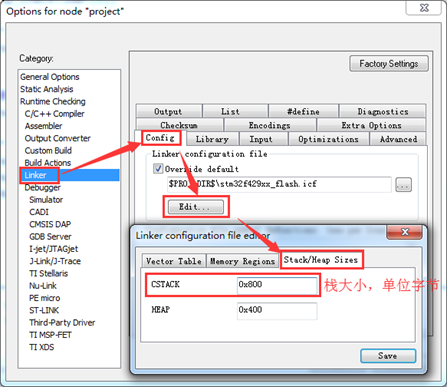Screen dimensions: 447x387
Task: Select PE micro entry
Action: [x=45, y=298]
